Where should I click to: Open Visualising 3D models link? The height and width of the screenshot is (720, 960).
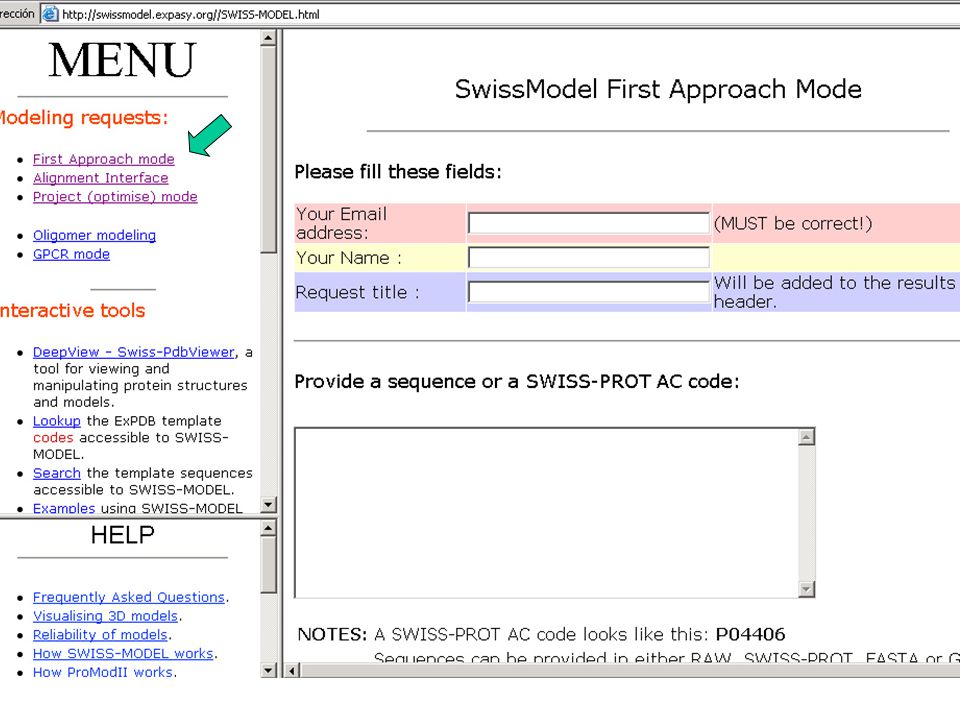click(x=105, y=616)
